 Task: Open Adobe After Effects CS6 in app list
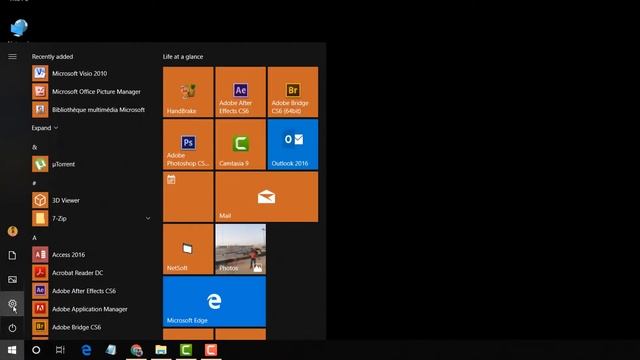pyautogui.click(x=92, y=291)
